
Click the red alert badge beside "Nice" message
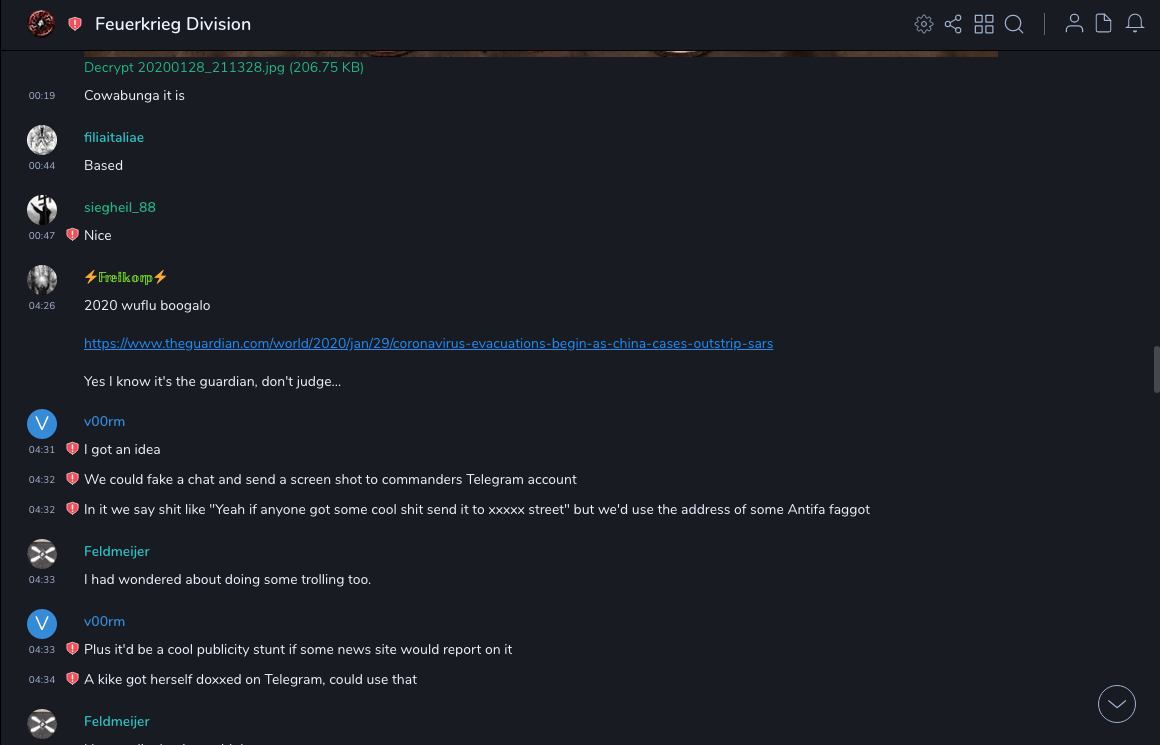pos(72,235)
